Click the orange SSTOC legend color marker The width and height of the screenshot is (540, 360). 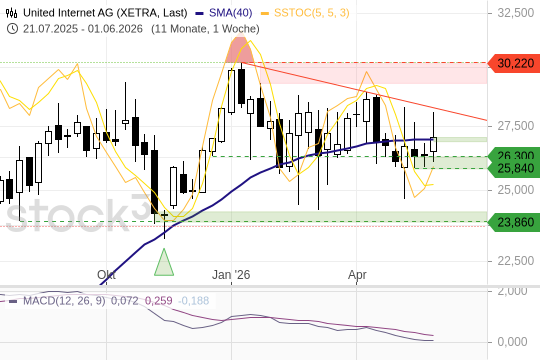[265, 13]
